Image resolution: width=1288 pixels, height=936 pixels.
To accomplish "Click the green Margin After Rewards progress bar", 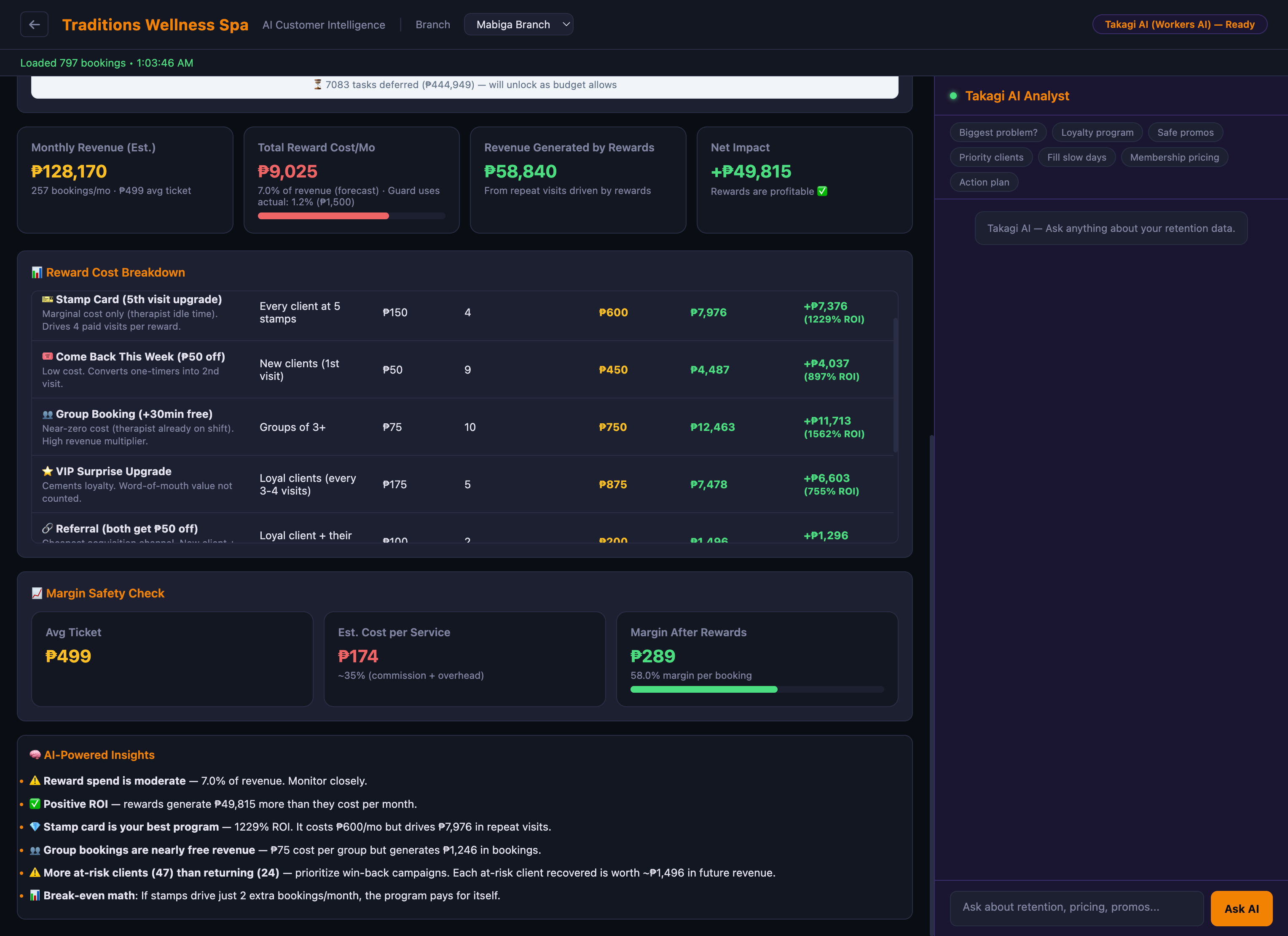I will pos(703,689).
